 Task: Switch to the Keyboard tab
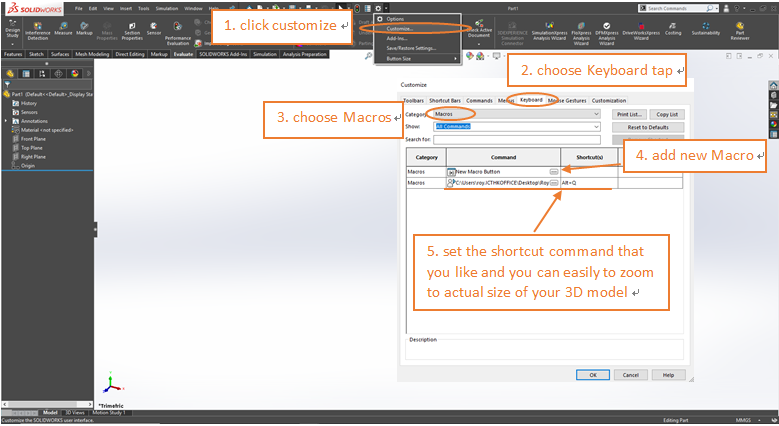(x=530, y=100)
